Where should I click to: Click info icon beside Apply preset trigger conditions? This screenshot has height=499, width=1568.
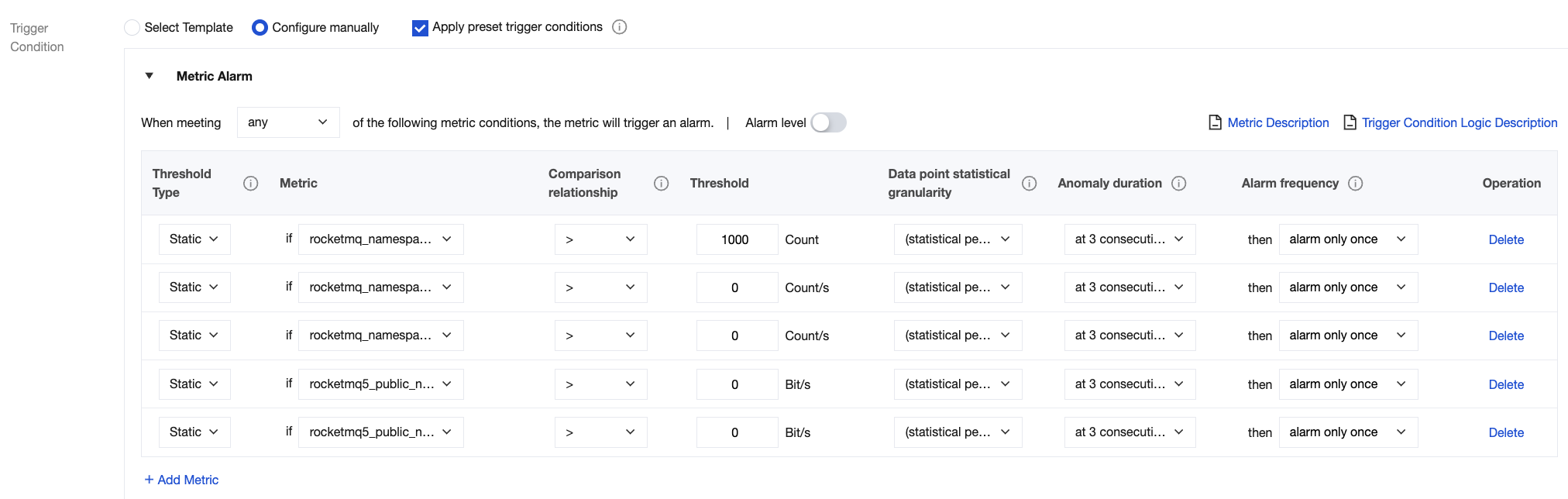(x=620, y=27)
